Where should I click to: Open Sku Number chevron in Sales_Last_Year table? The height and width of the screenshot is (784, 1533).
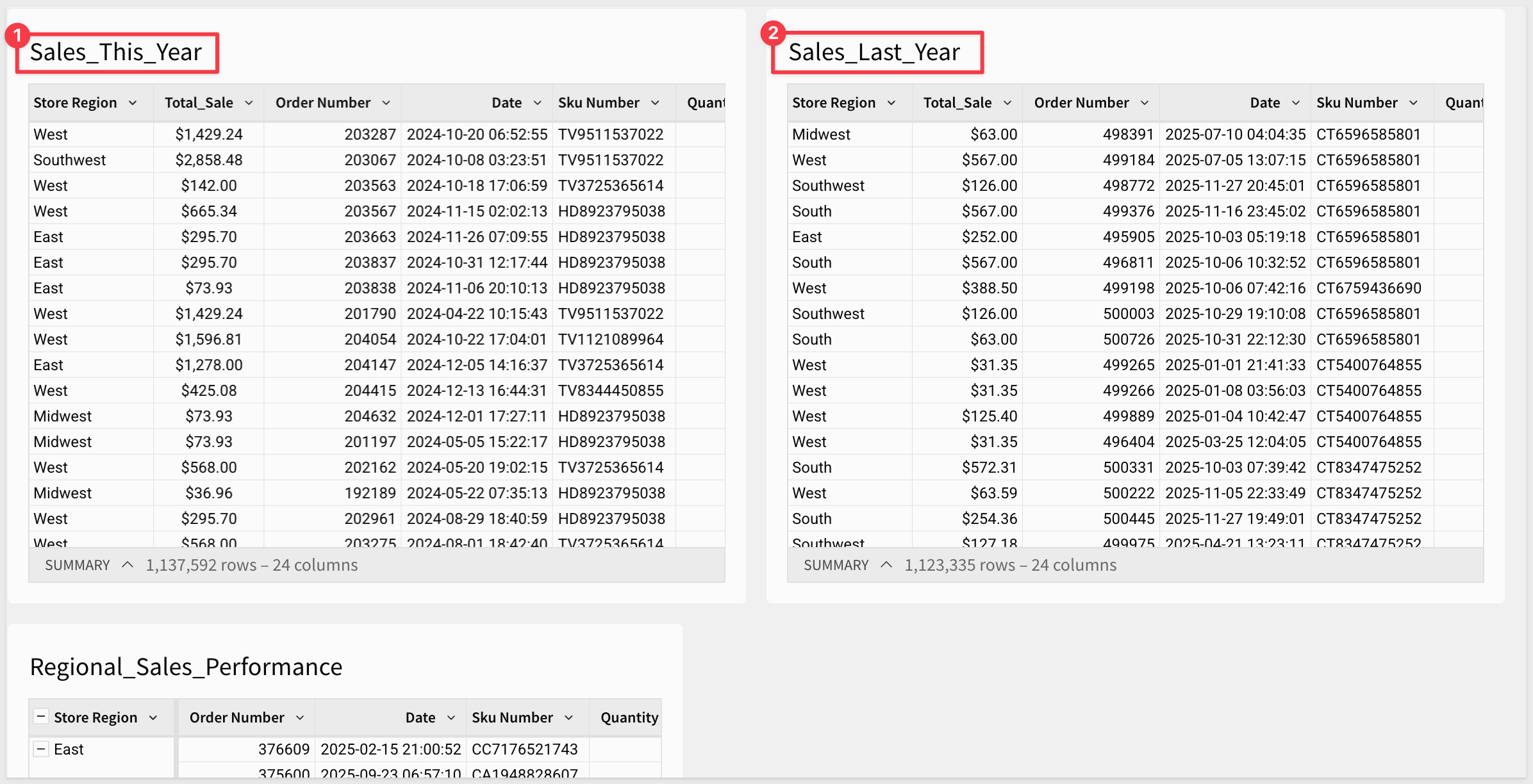pyautogui.click(x=1413, y=103)
